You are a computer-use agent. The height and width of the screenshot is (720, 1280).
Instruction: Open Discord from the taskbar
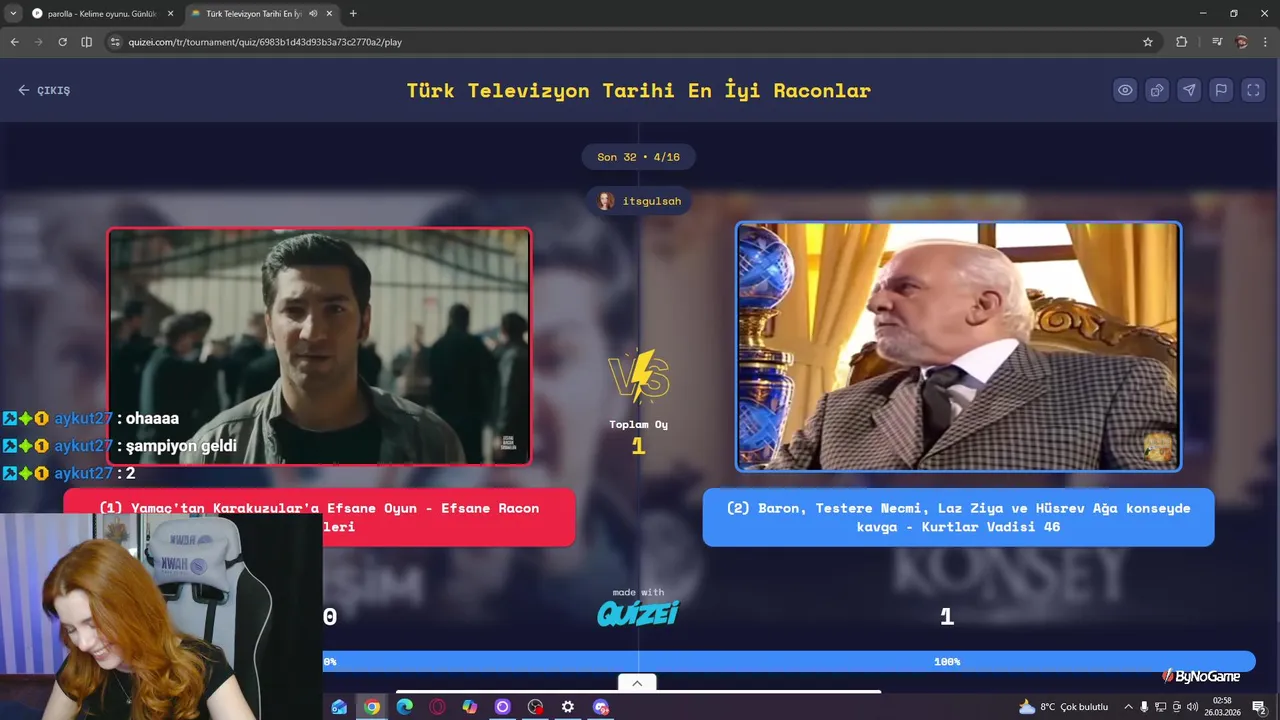601,707
